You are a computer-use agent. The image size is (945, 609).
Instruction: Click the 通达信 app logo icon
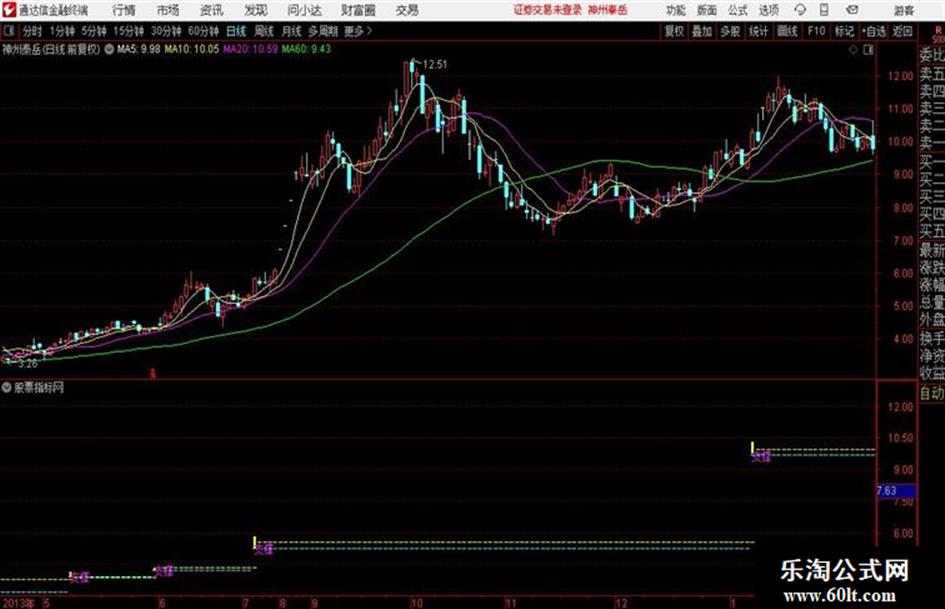click(x=9, y=10)
